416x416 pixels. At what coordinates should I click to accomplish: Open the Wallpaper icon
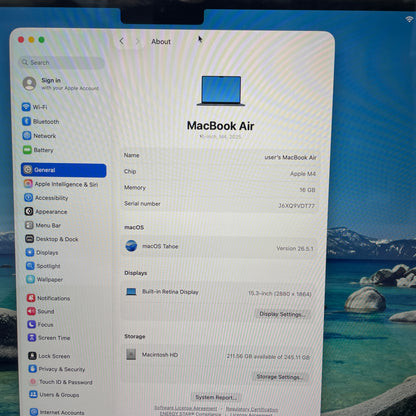click(30, 279)
